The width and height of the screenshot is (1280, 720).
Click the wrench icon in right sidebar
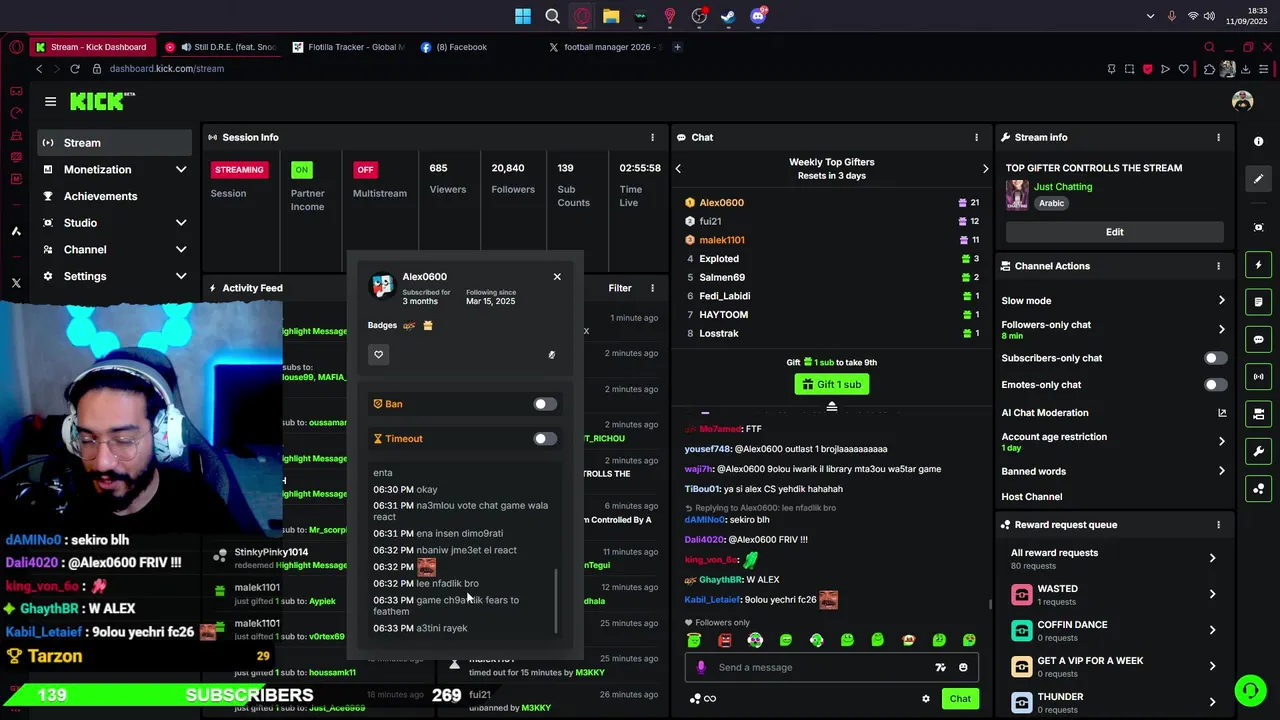[x=1259, y=451]
